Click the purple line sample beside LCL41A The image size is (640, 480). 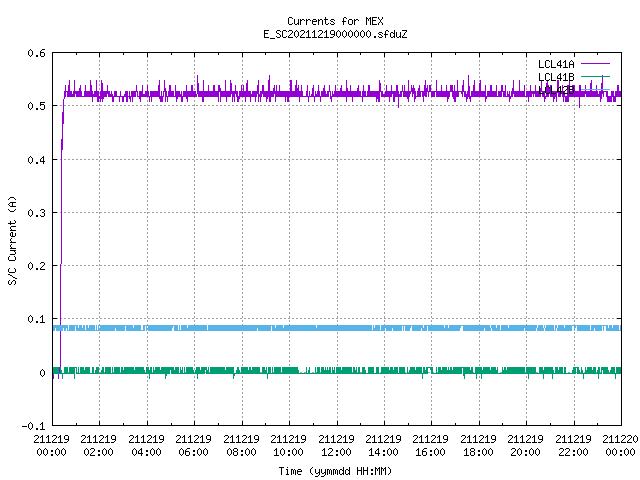pos(595,64)
